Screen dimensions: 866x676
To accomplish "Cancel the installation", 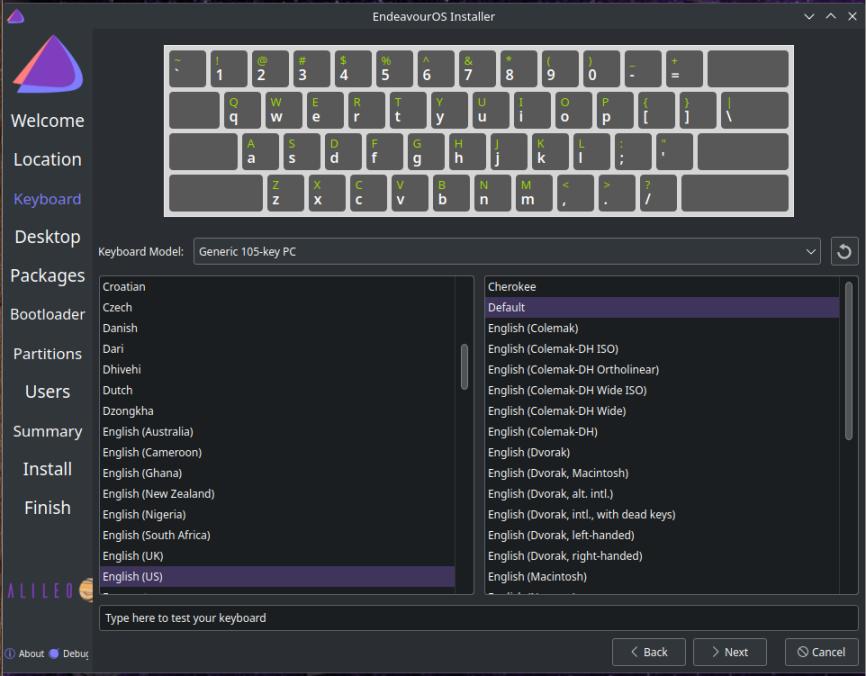I will (821, 652).
